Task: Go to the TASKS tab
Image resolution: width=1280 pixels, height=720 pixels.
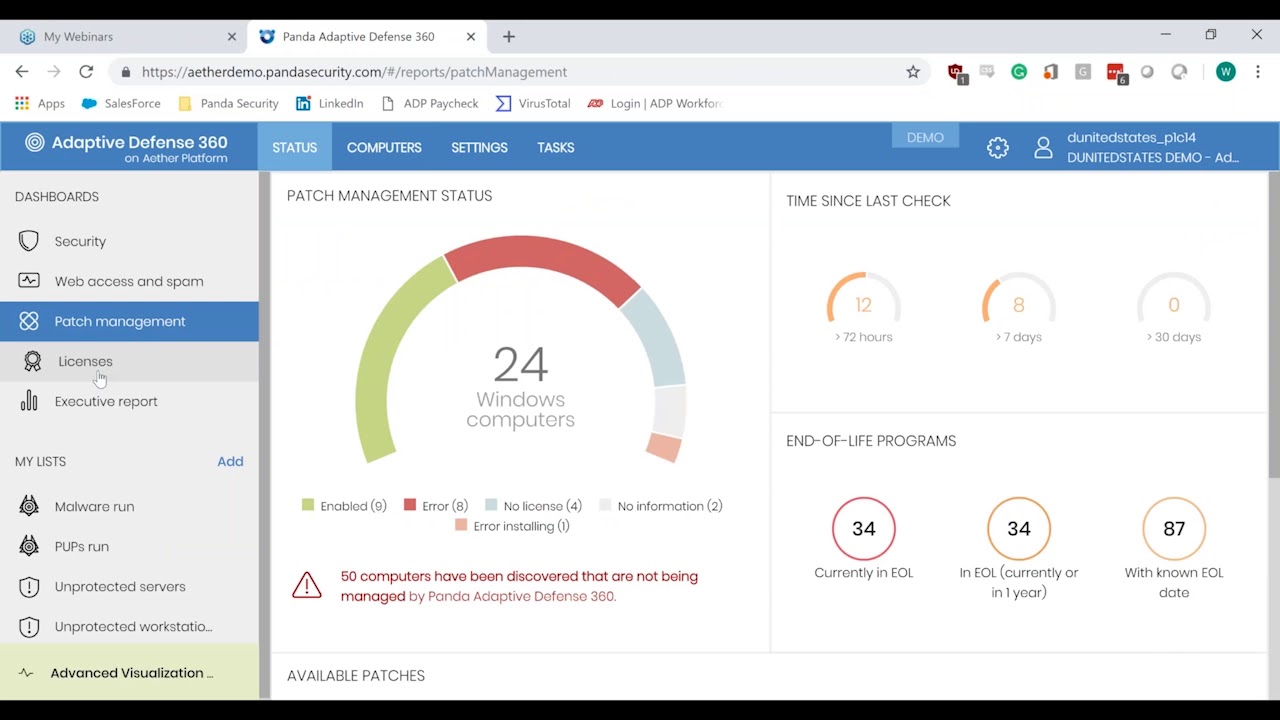Action: pyautogui.click(x=555, y=148)
